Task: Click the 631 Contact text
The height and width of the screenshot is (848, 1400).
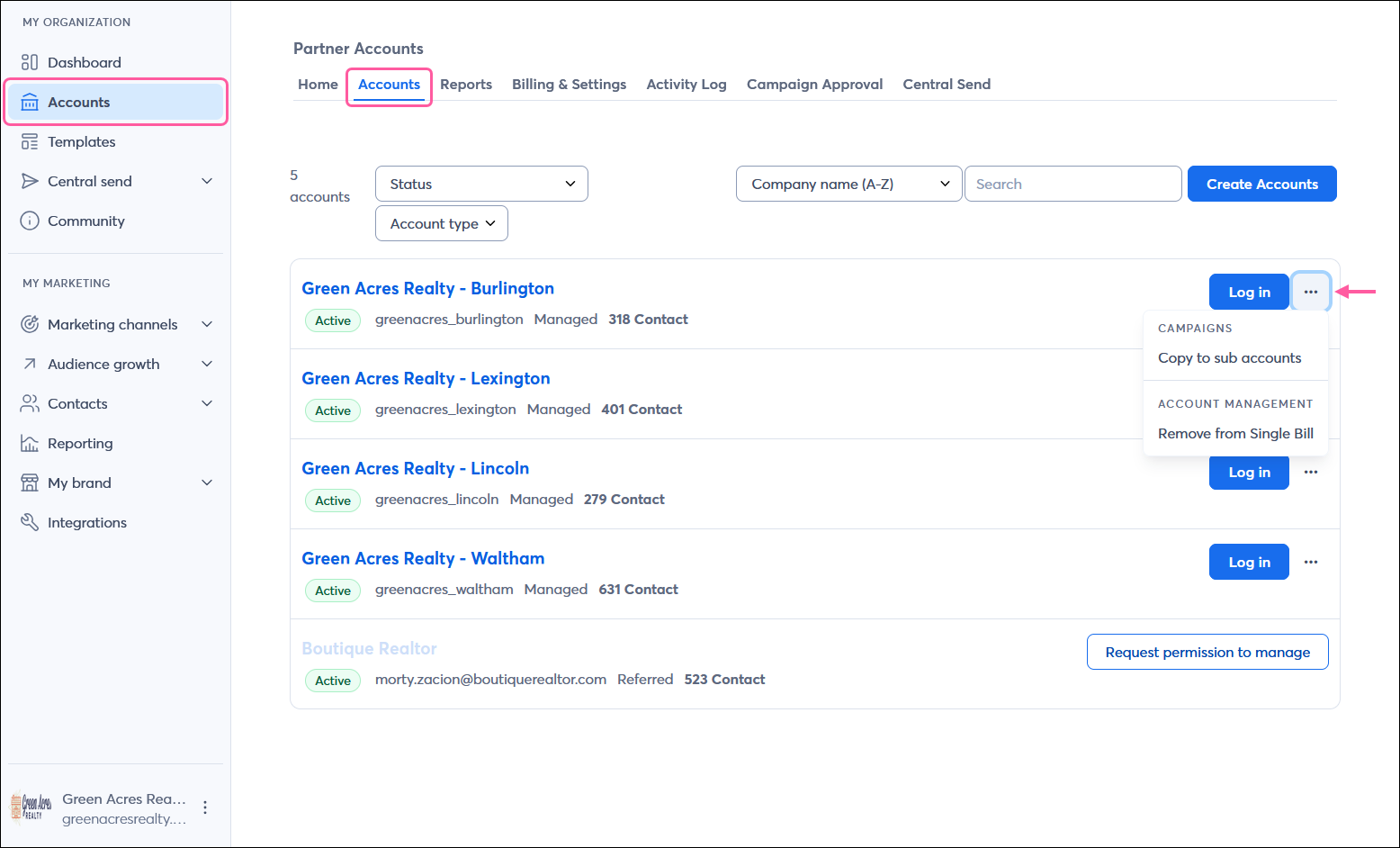Action: (639, 589)
